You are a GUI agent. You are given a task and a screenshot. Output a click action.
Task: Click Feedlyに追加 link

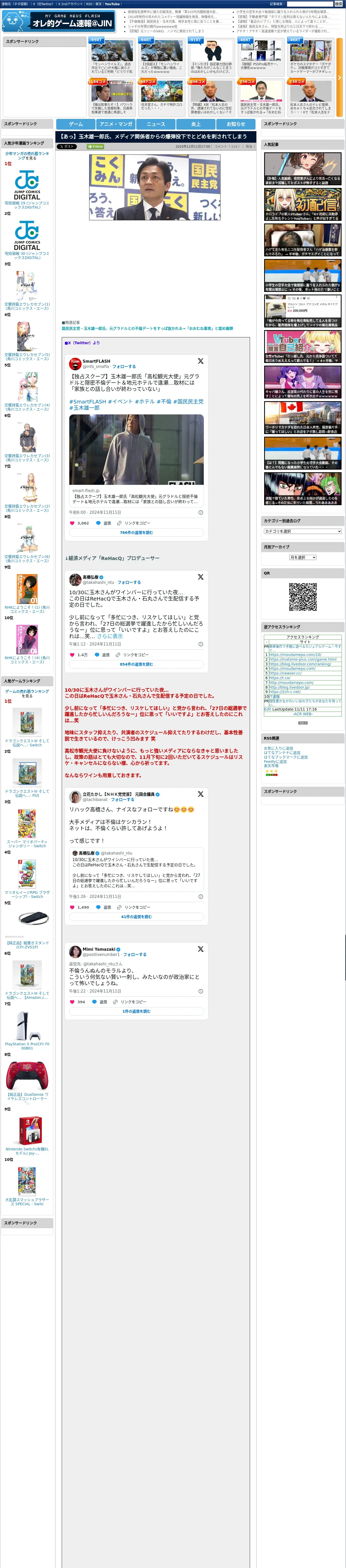pyautogui.click(x=275, y=762)
